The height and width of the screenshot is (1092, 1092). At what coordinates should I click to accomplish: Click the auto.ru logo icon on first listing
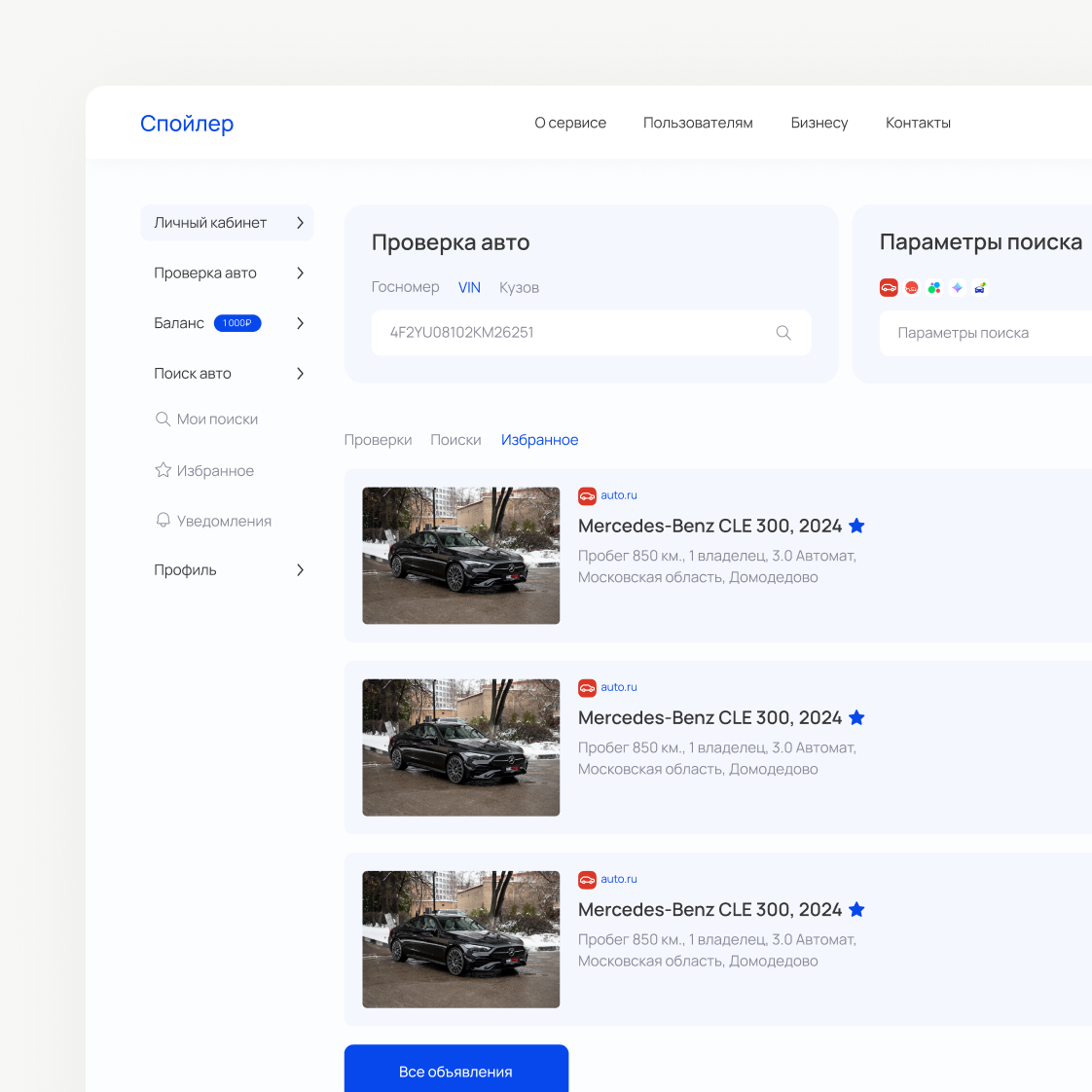(587, 495)
